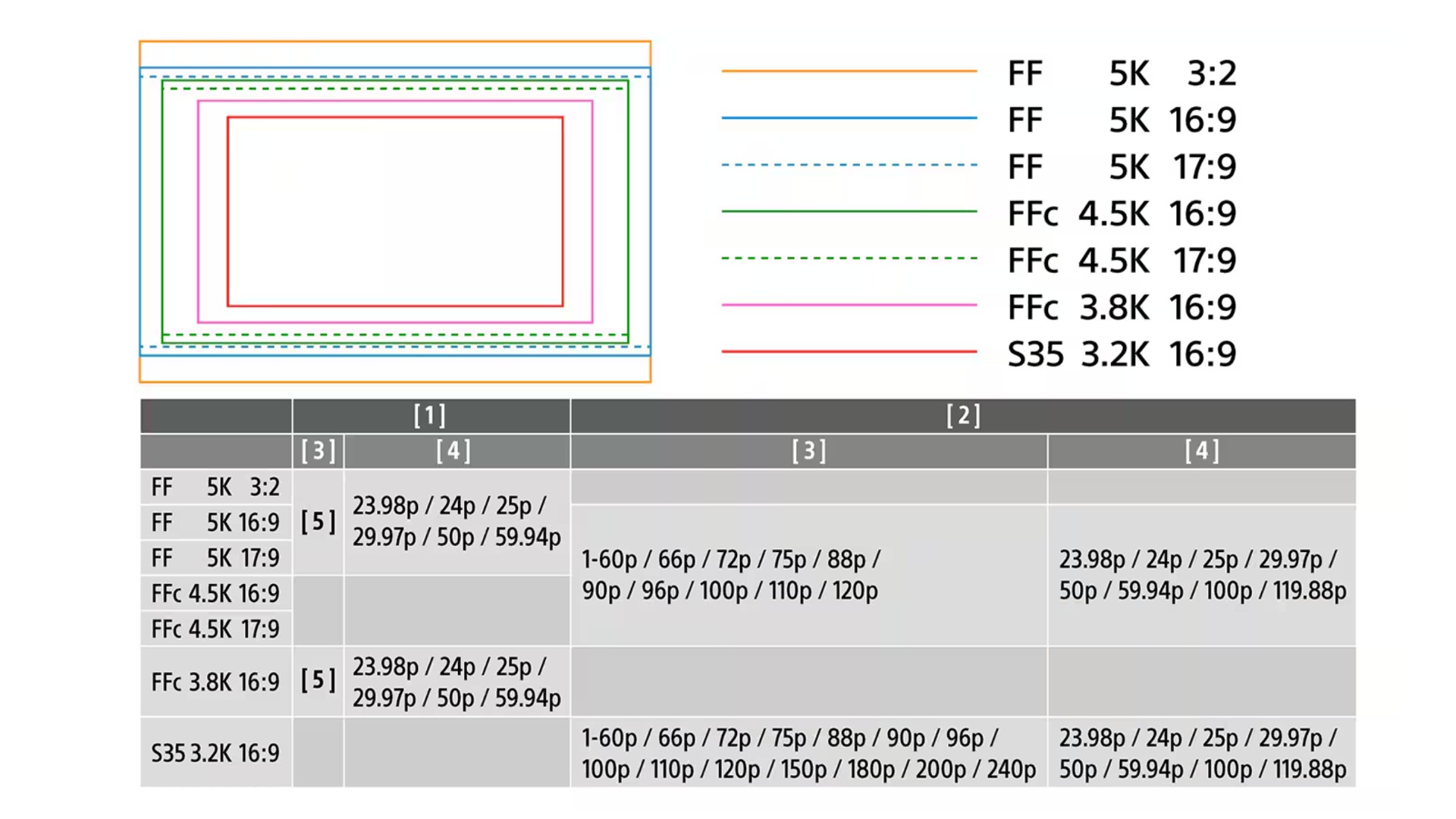Click the legend label 'FFc 4.5K 16:9'
Screen dimensions: 1456x819
click(1122, 214)
